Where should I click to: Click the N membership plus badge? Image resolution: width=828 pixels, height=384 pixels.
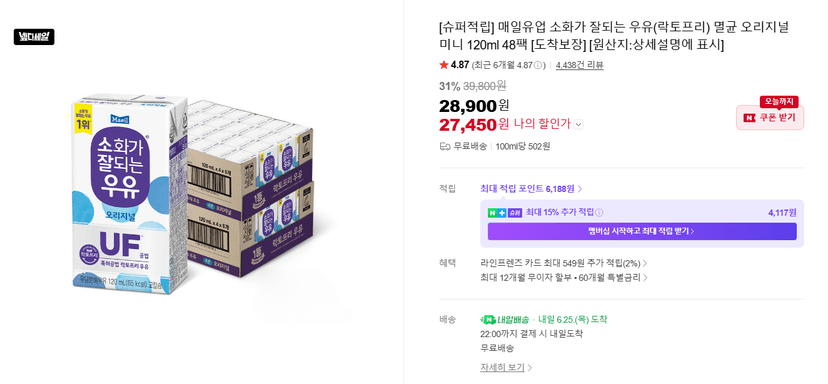coord(505,212)
